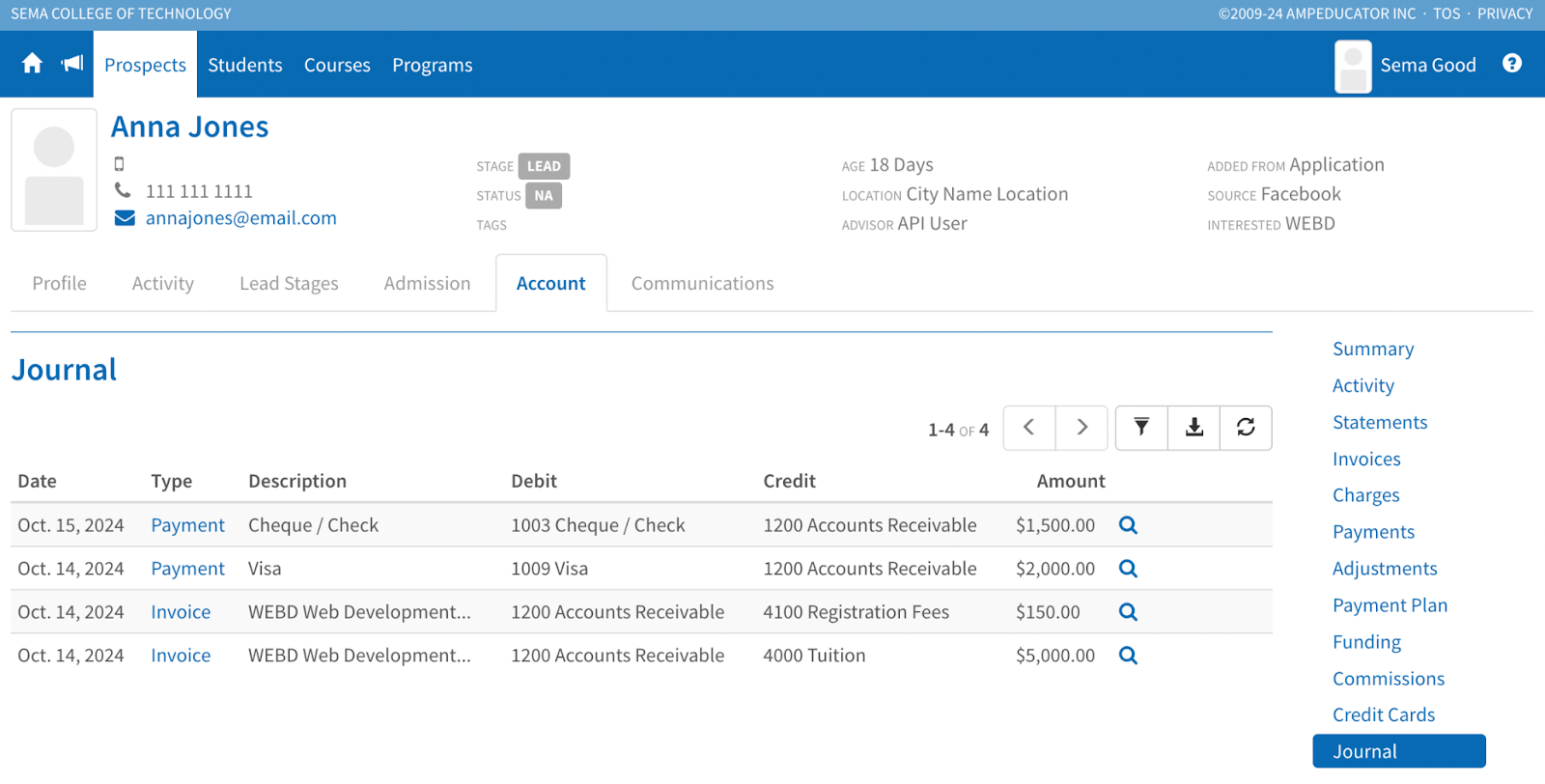Image resolution: width=1545 pixels, height=784 pixels.
Task: Go to the Home icon
Action: click(x=32, y=64)
